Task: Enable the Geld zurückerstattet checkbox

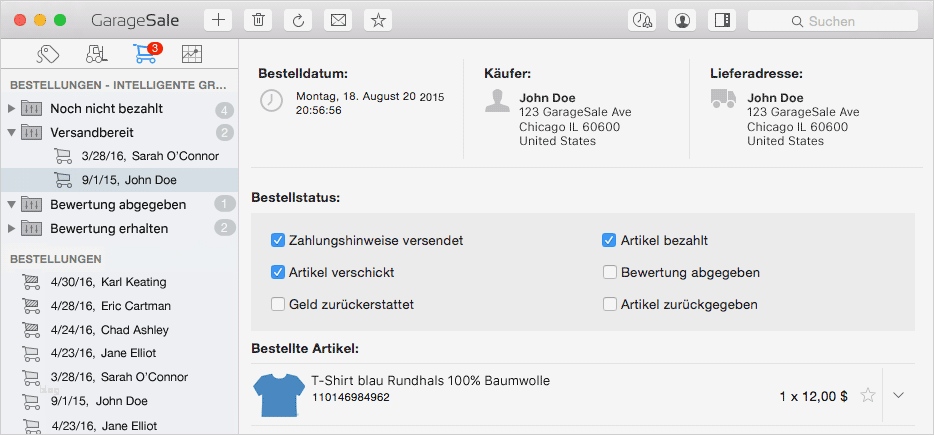Action: click(x=278, y=304)
